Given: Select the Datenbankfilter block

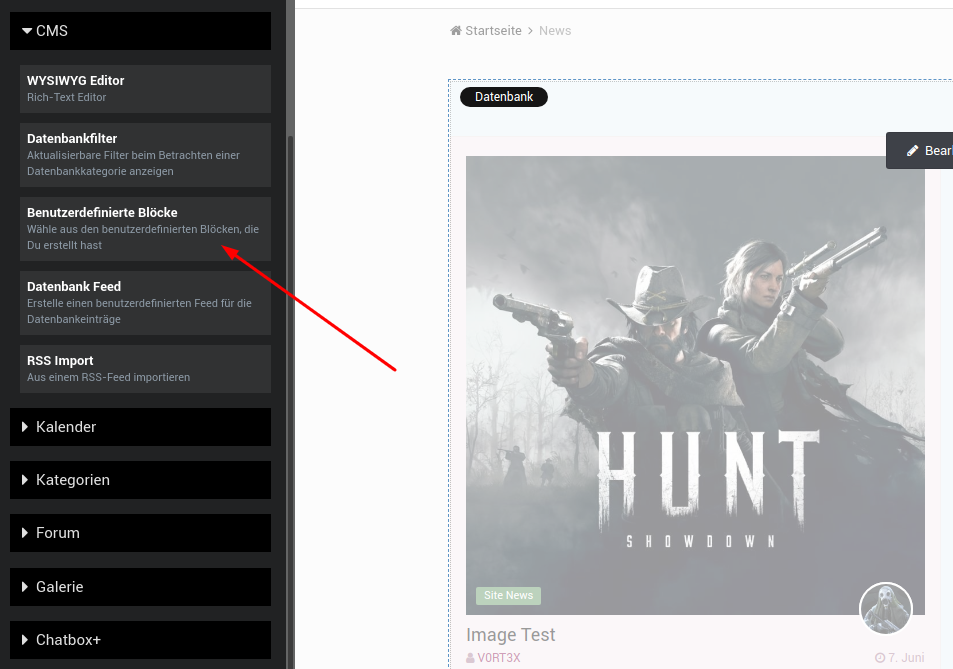Looking at the screenshot, I should (x=145, y=155).
